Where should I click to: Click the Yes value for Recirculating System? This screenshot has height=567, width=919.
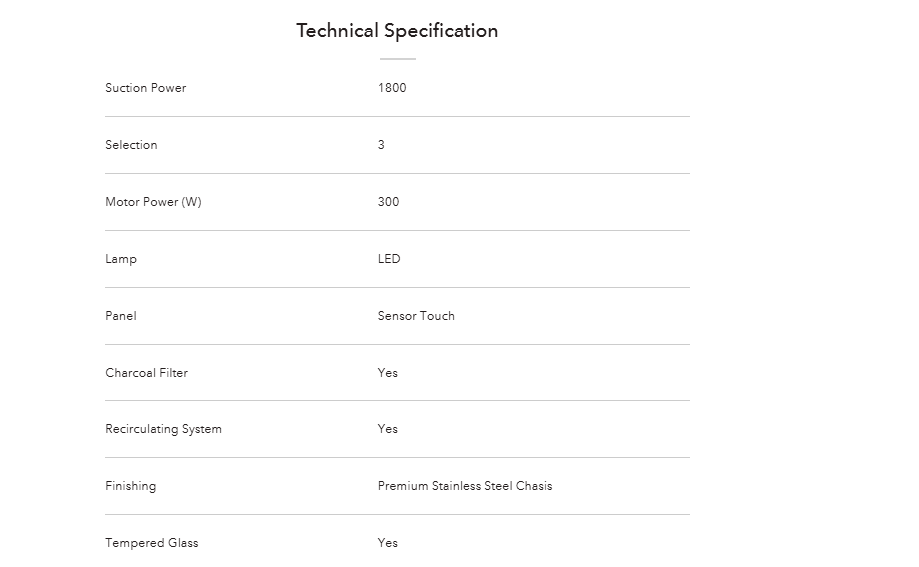(x=387, y=429)
